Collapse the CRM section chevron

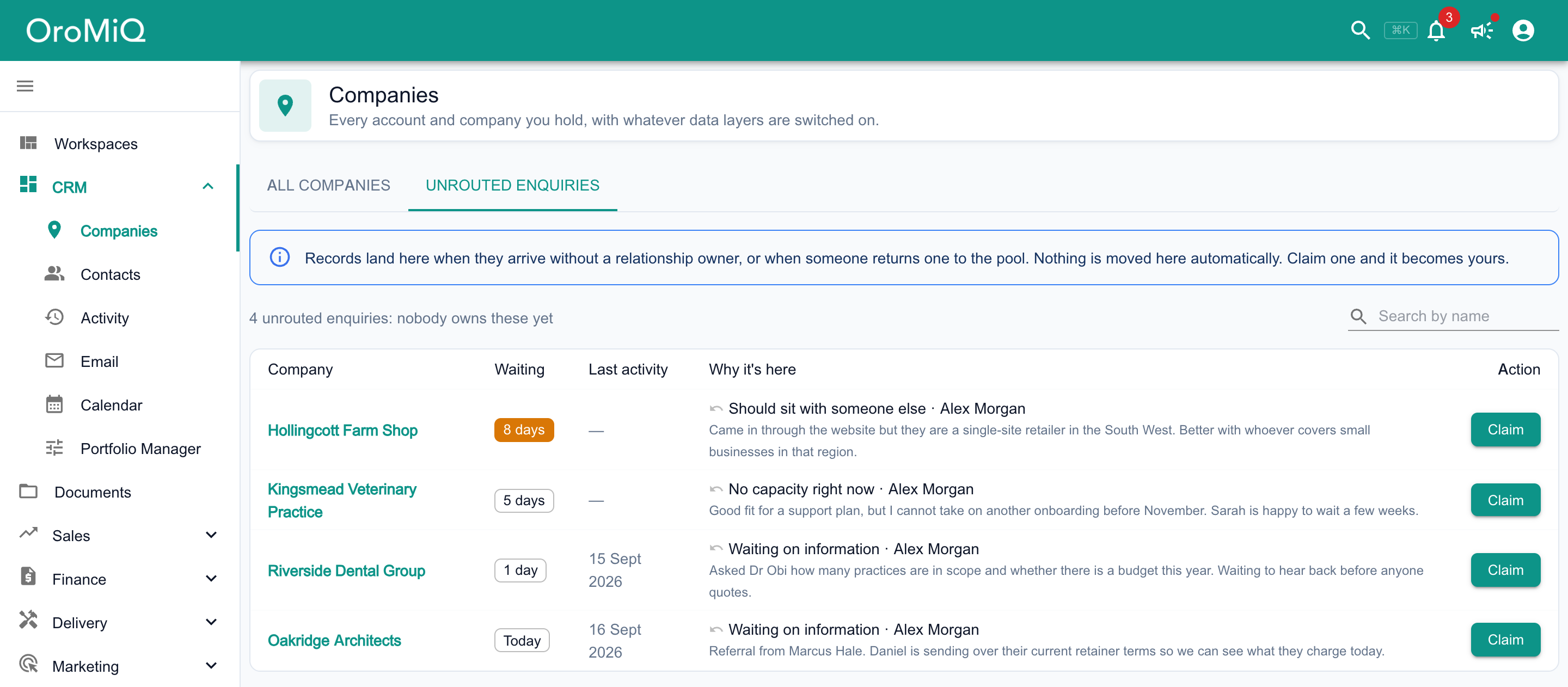207,186
